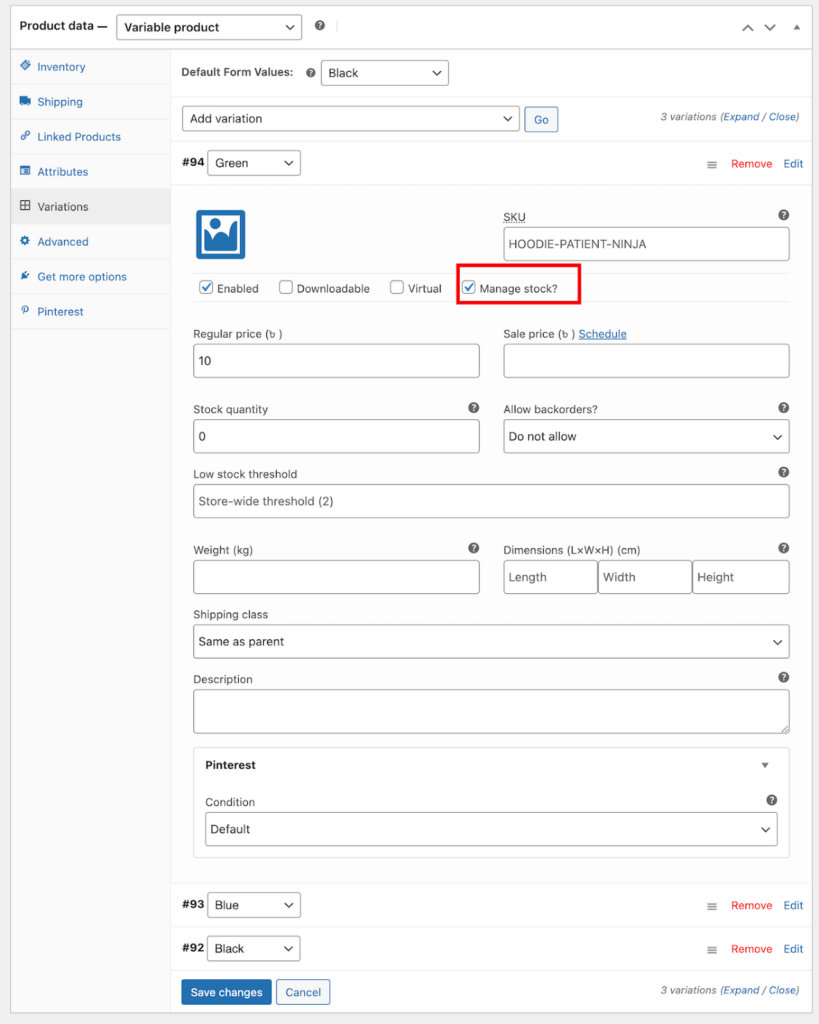This screenshot has width=819, height=1024.
Task: Click the Pinterest logo icon
Action: (x=25, y=310)
